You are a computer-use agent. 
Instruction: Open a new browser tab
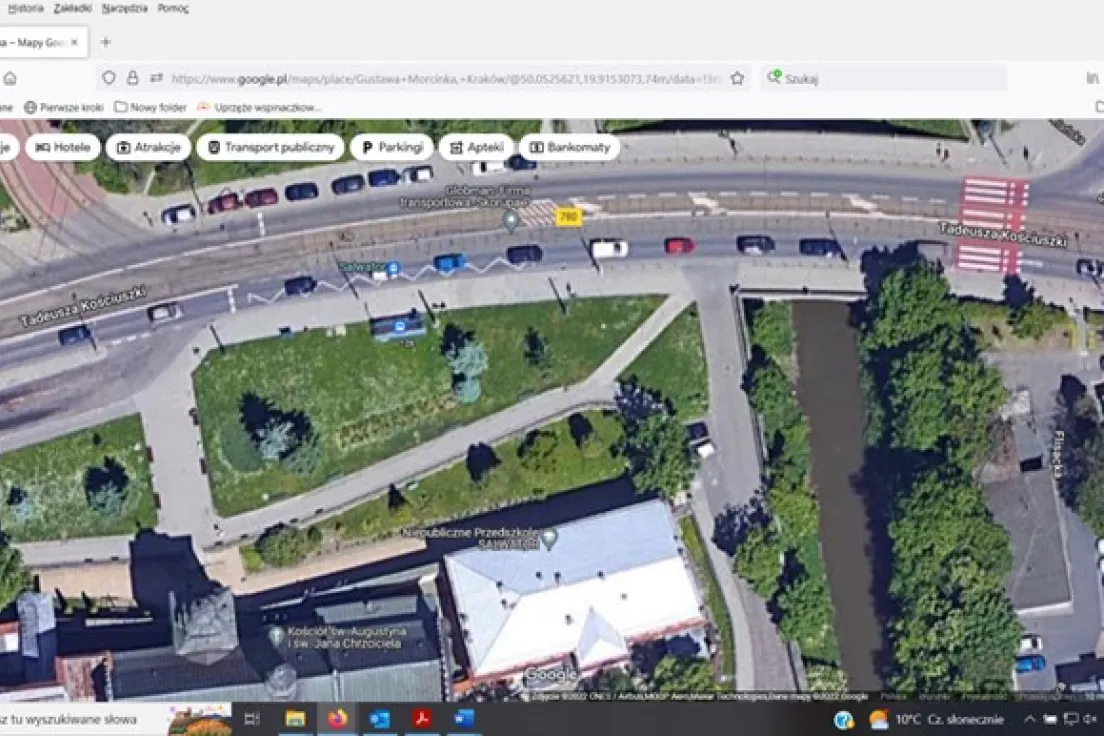click(x=106, y=42)
